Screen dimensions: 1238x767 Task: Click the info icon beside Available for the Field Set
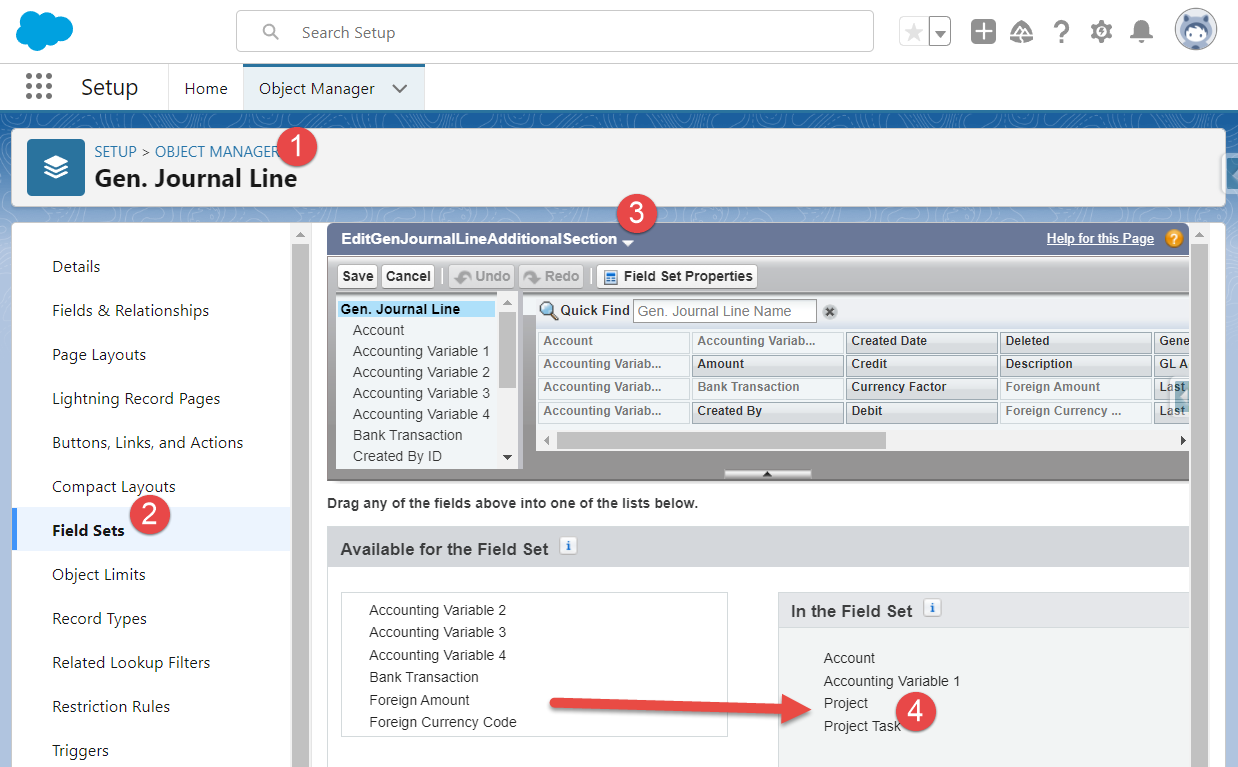tap(568, 546)
